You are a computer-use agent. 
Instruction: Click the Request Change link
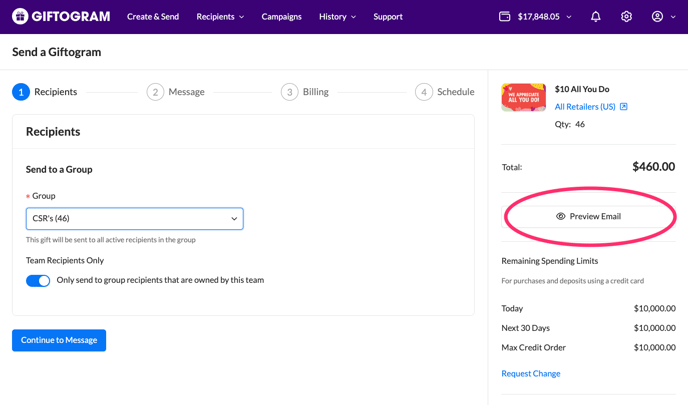point(530,374)
